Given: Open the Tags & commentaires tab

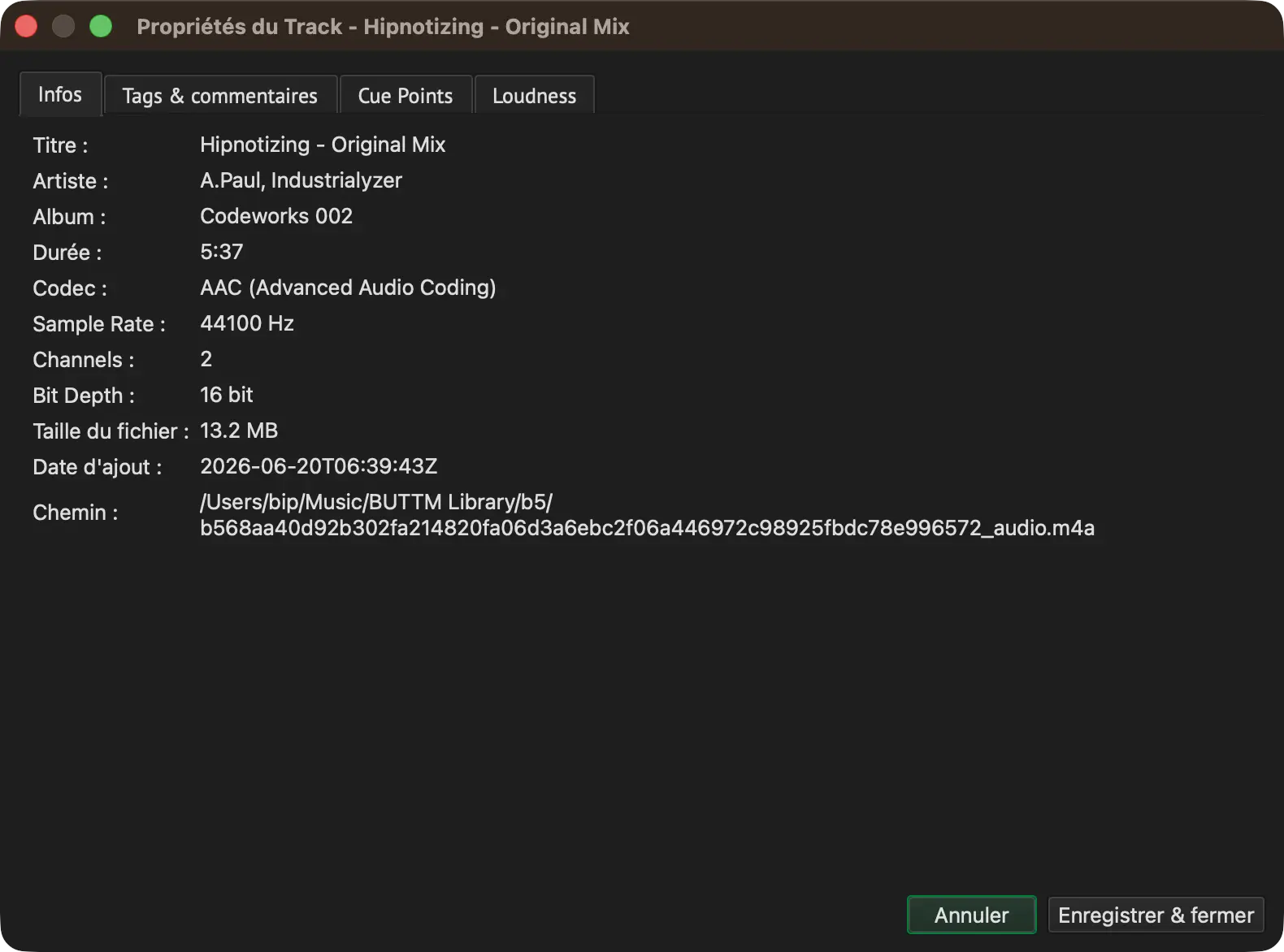Looking at the screenshot, I should tap(220, 96).
